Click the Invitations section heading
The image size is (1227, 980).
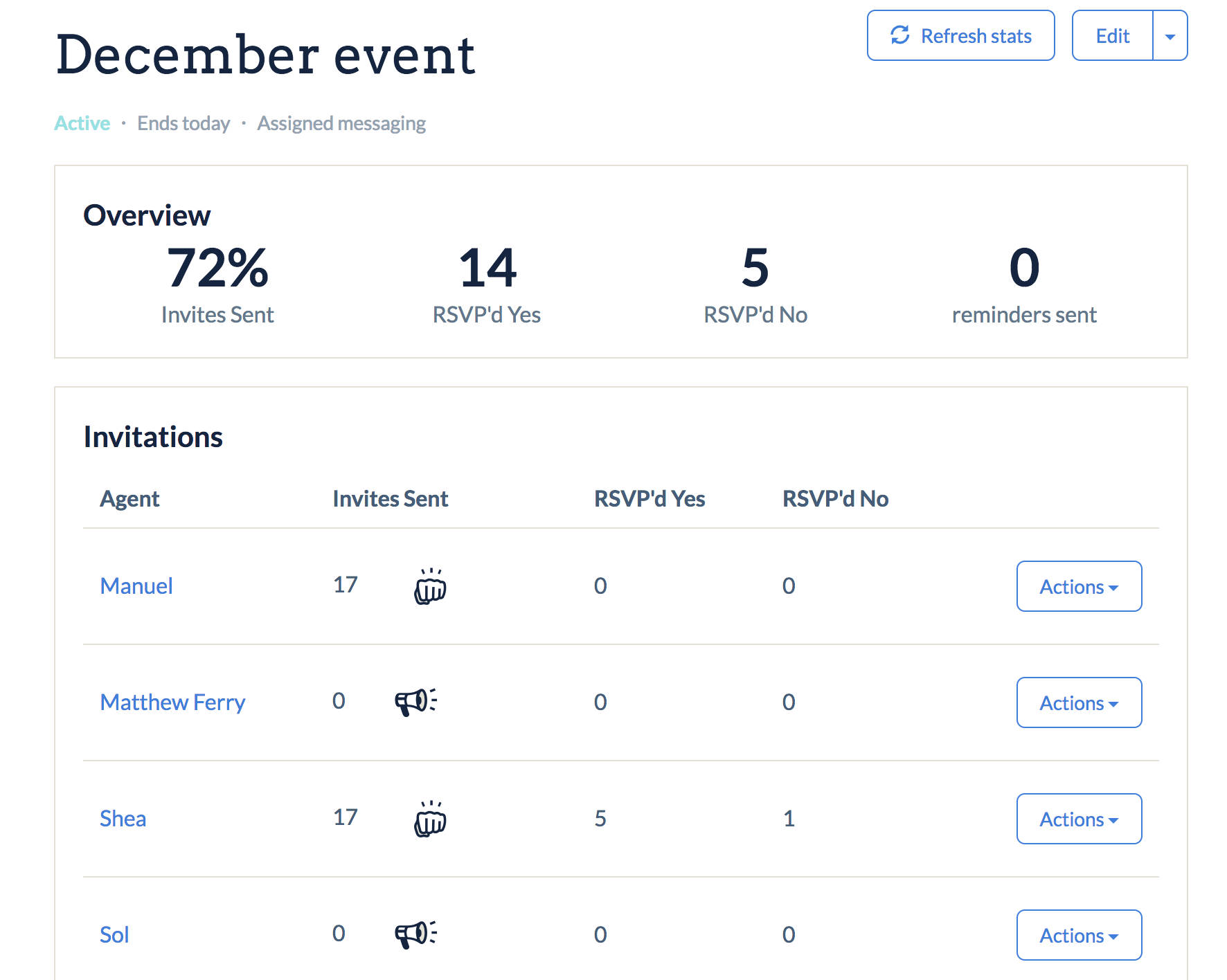point(153,437)
